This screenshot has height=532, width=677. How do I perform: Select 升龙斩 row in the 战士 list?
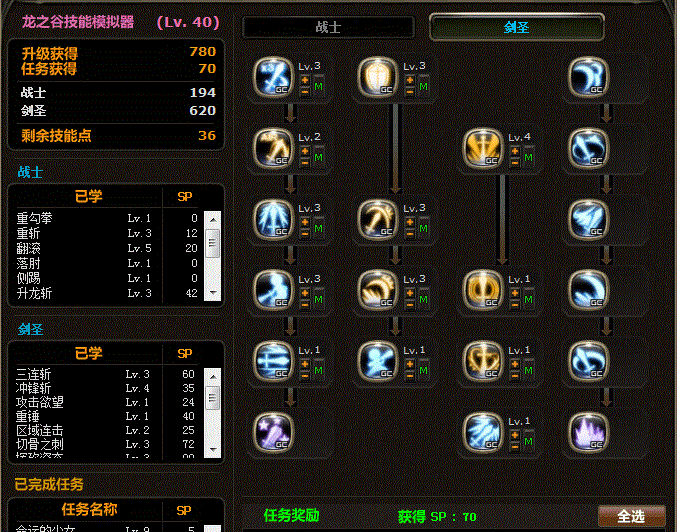click(x=107, y=293)
